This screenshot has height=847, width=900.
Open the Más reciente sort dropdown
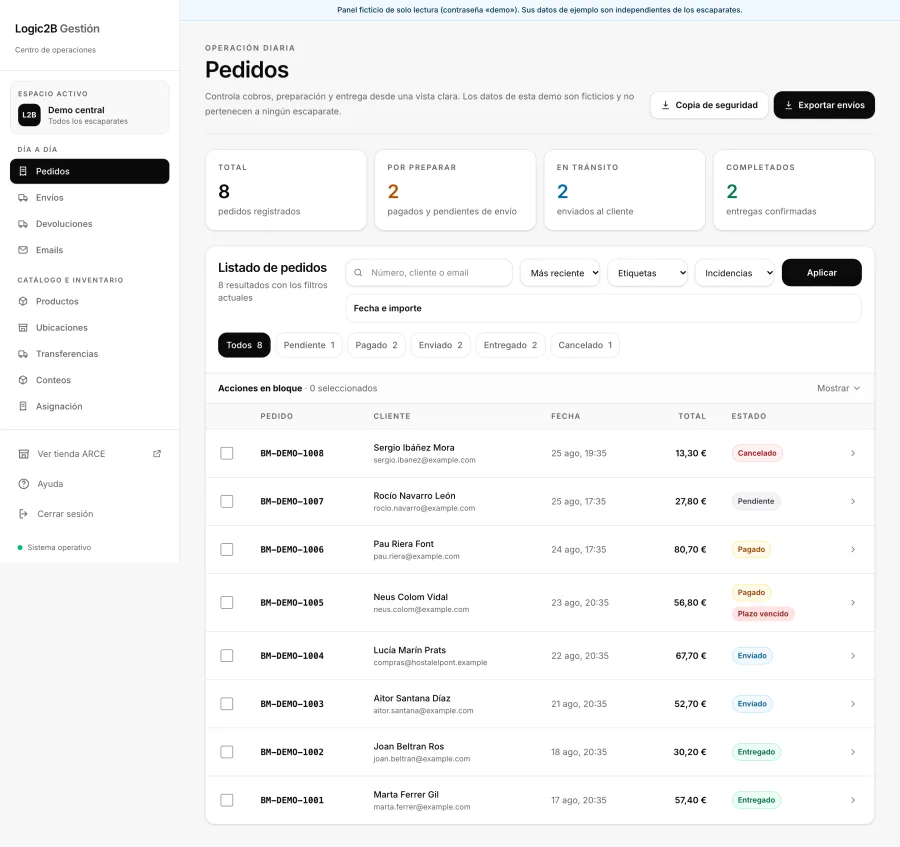coord(560,273)
